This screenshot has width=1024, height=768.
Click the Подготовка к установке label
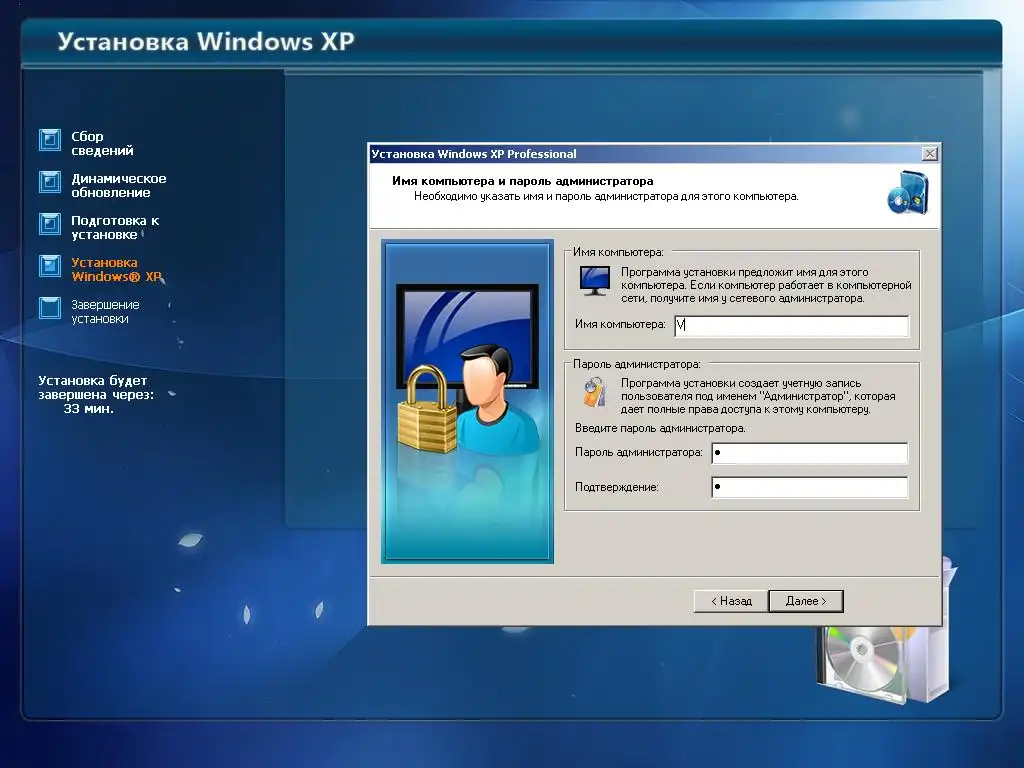pos(115,227)
